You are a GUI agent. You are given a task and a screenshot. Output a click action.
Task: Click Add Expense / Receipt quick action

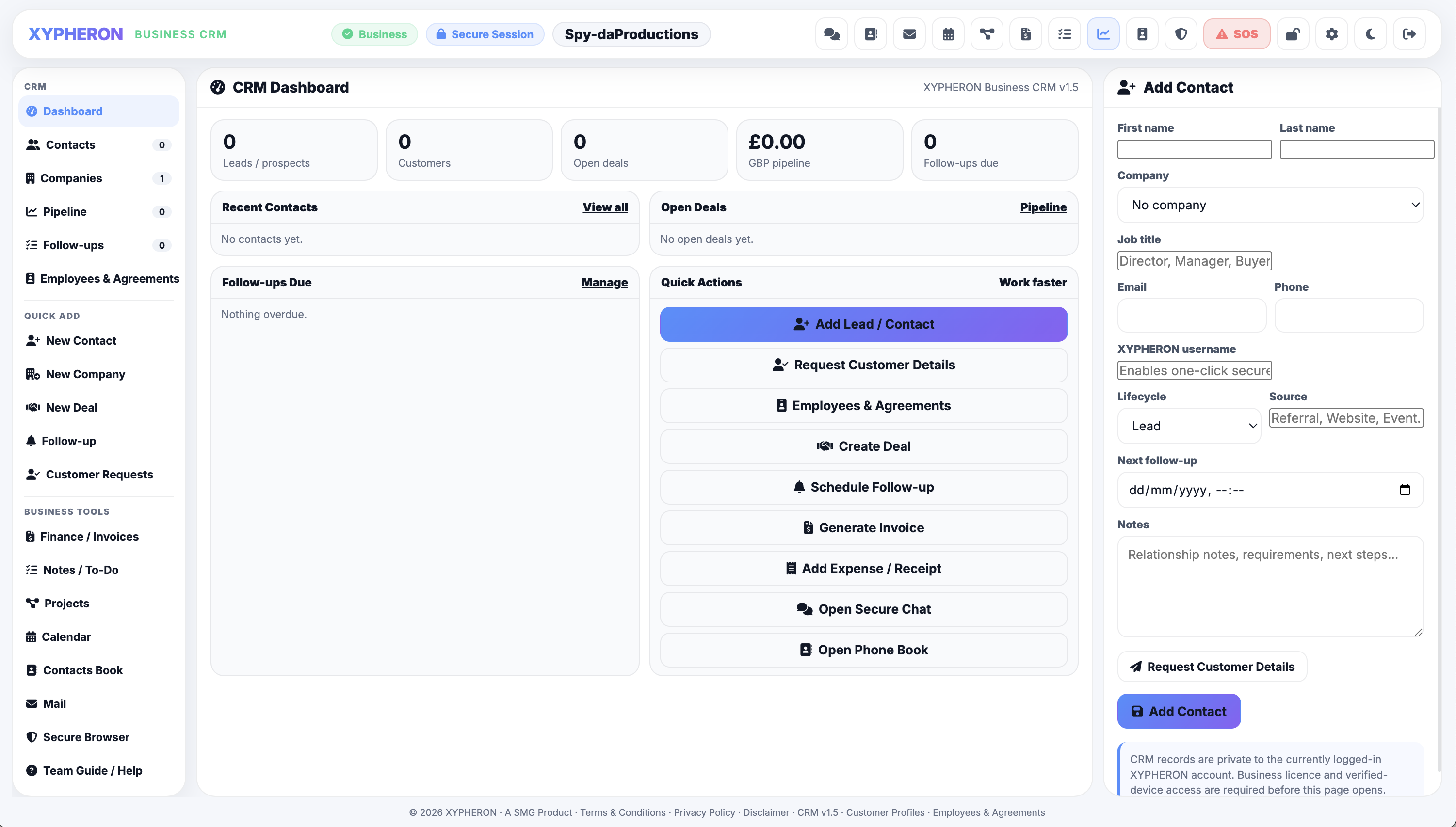863,569
